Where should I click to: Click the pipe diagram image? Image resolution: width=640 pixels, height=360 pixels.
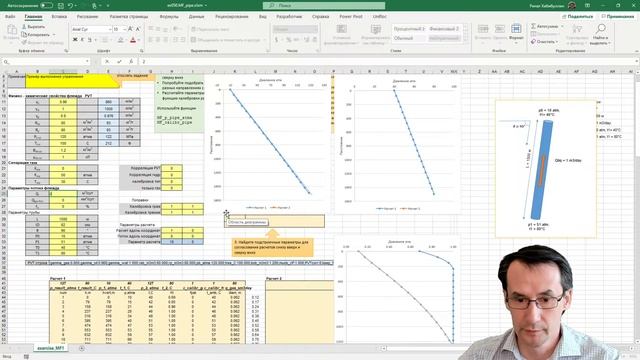pyautogui.click(x=546, y=169)
